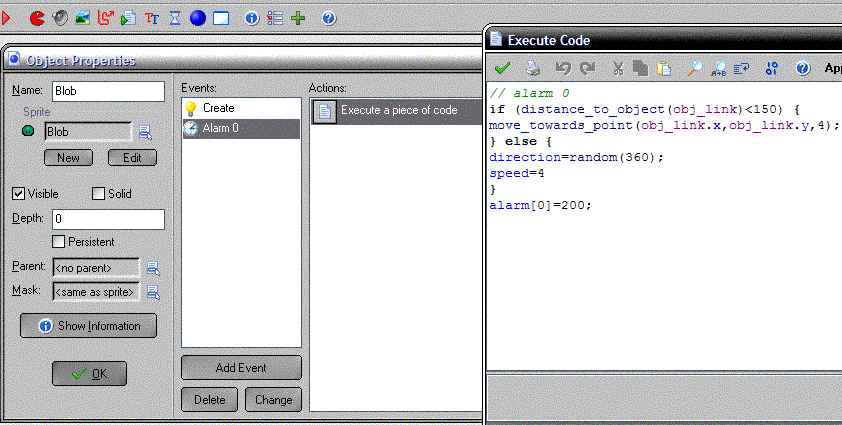Open help from the main toolbar

coord(329,18)
